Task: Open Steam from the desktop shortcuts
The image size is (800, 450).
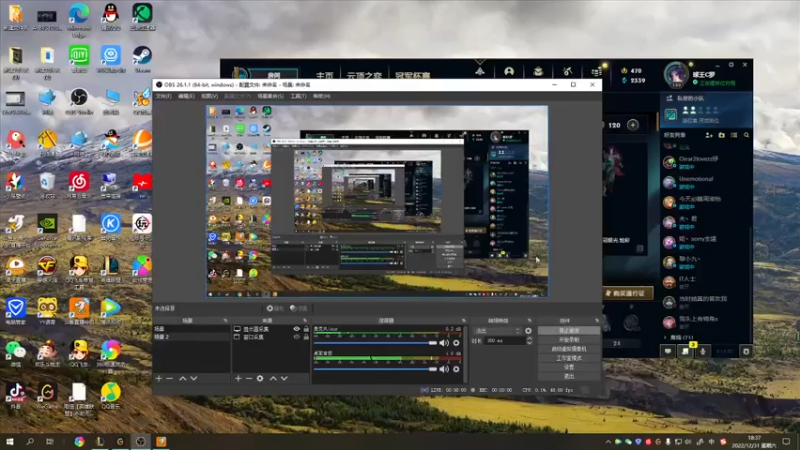Action: 142,57
